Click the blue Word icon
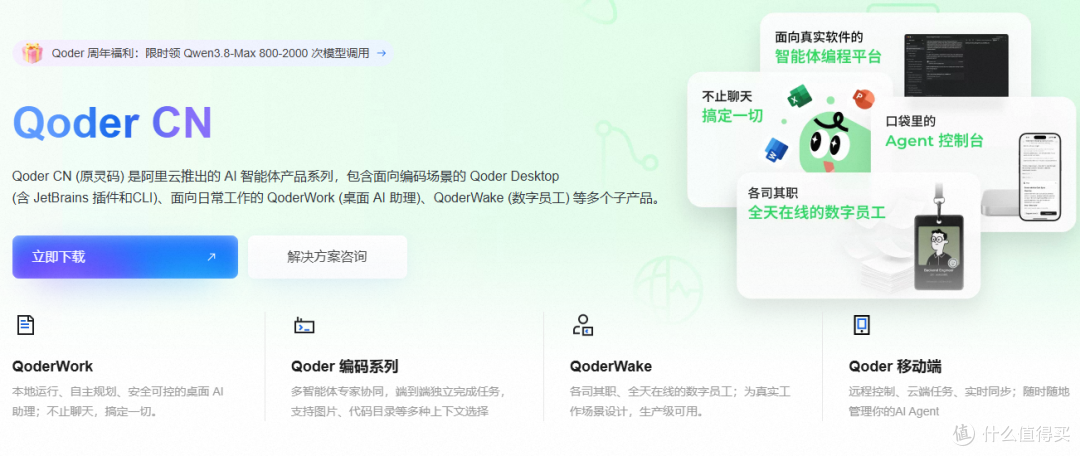1080x456 pixels. pos(776,151)
